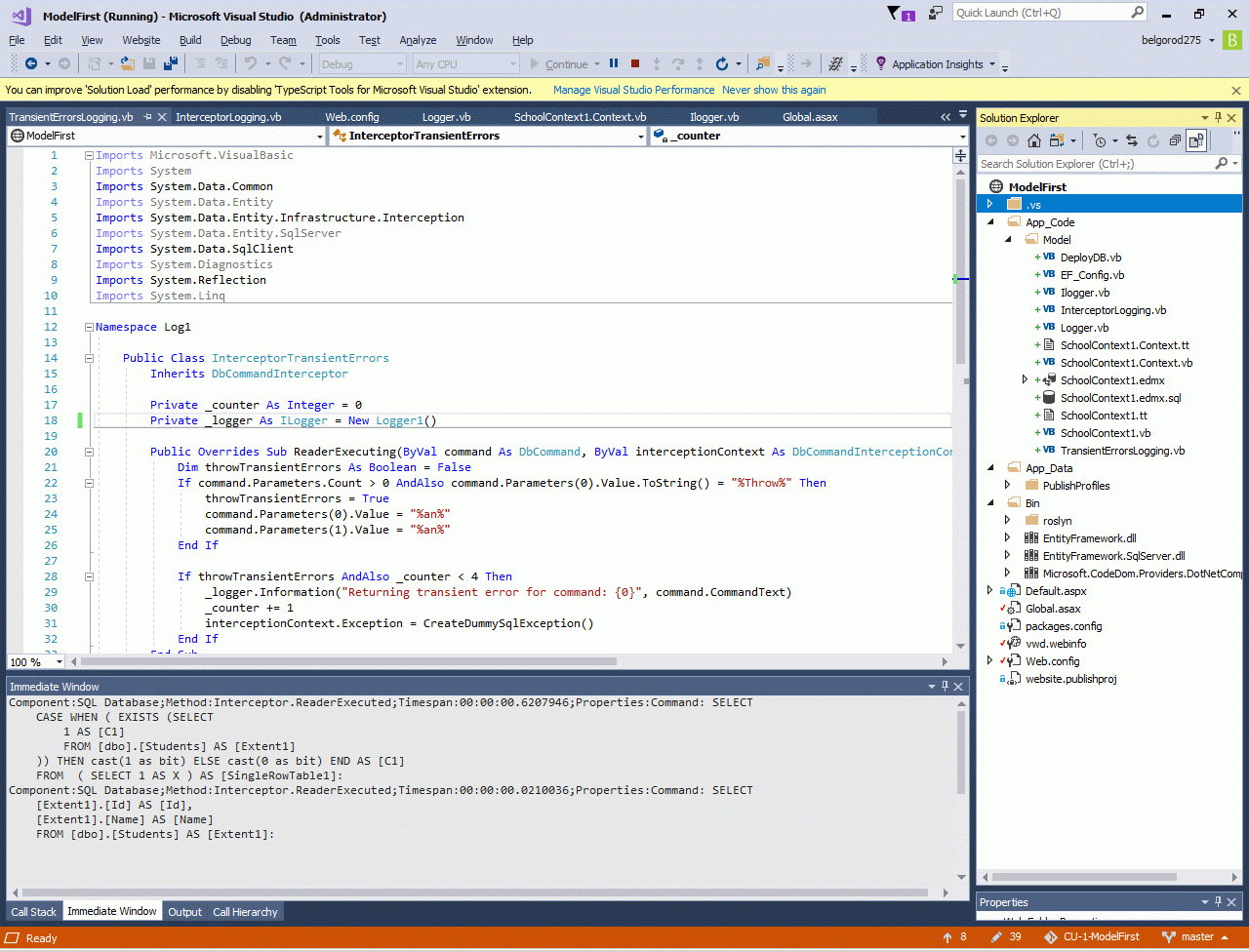Screen dimensions: 1249x952
Task: Expand the SchoolContext1.edmx tree node
Action: click(x=1025, y=380)
